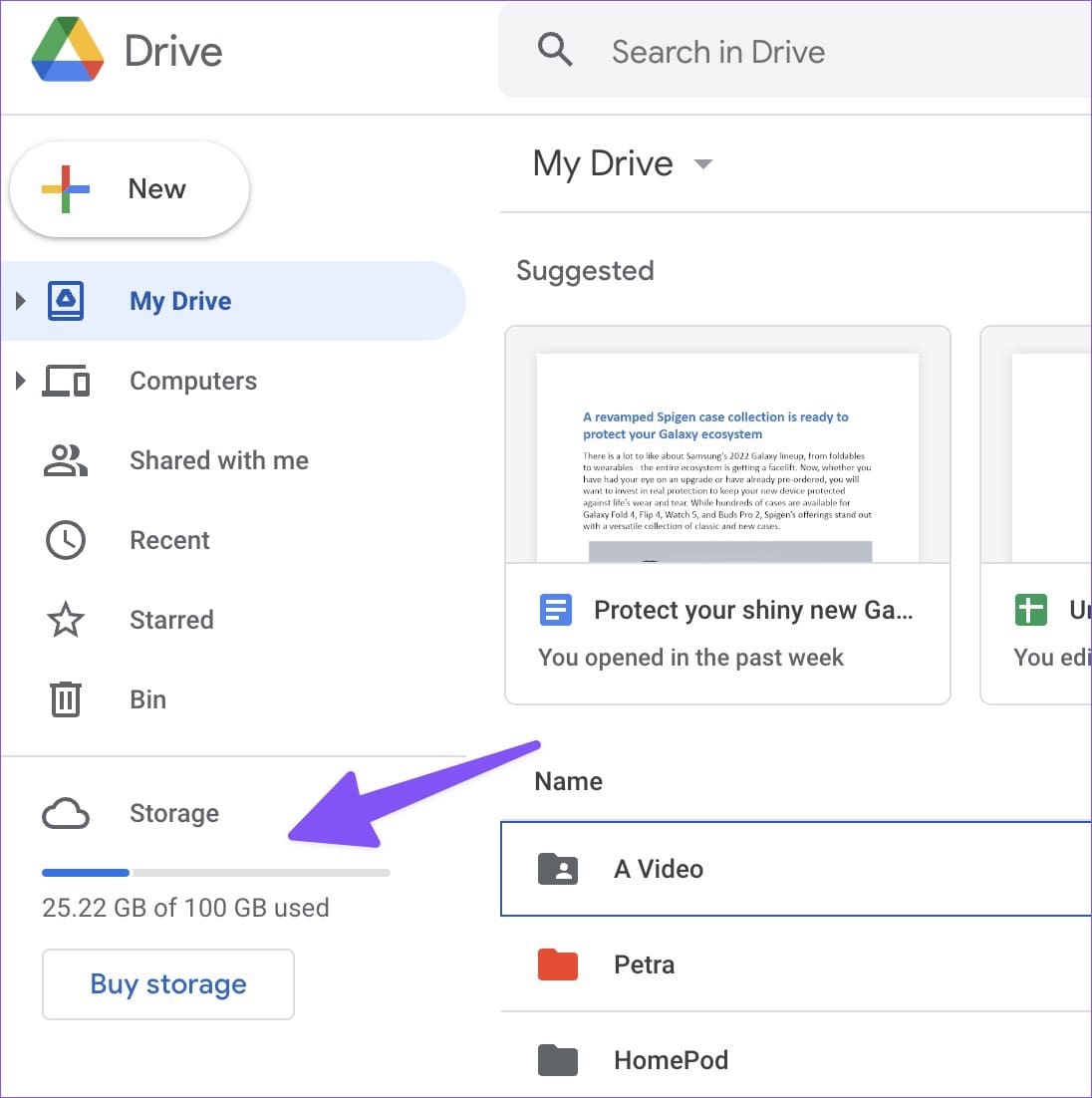Screen dimensions: 1092x1098
Task: Expand the My Drive tree arrow
Action: tap(20, 301)
